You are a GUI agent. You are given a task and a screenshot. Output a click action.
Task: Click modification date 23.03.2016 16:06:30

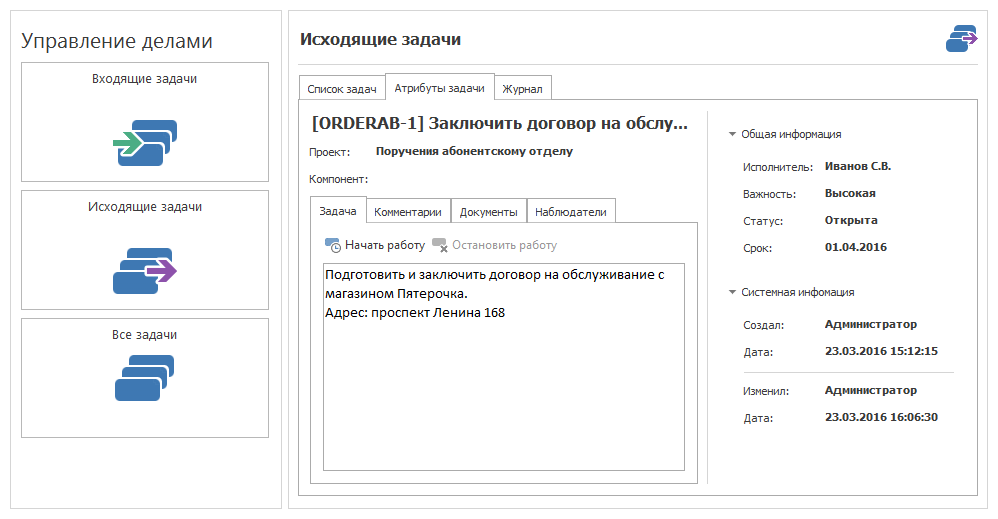[x=882, y=417]
